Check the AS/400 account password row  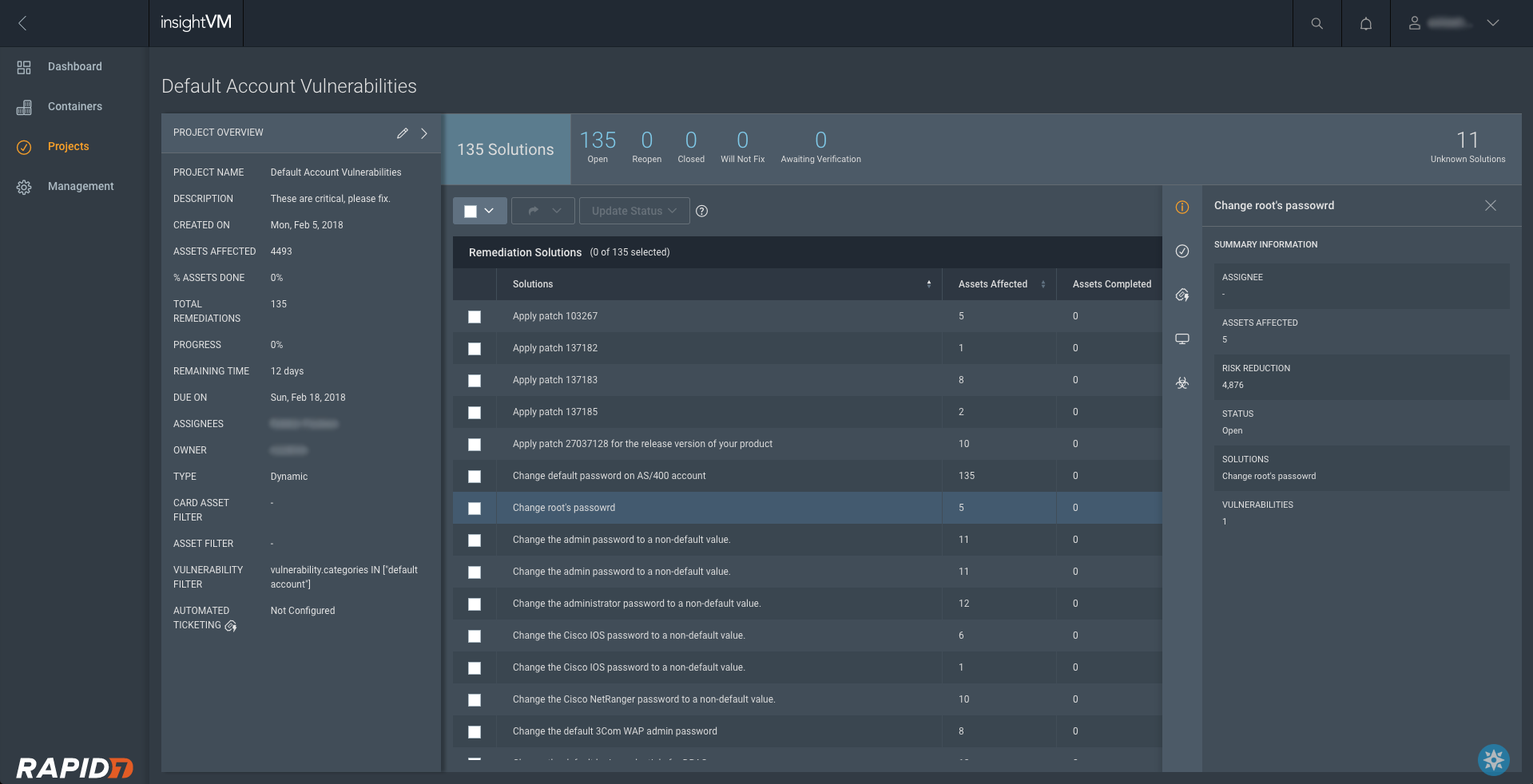(x=475, y=477)
